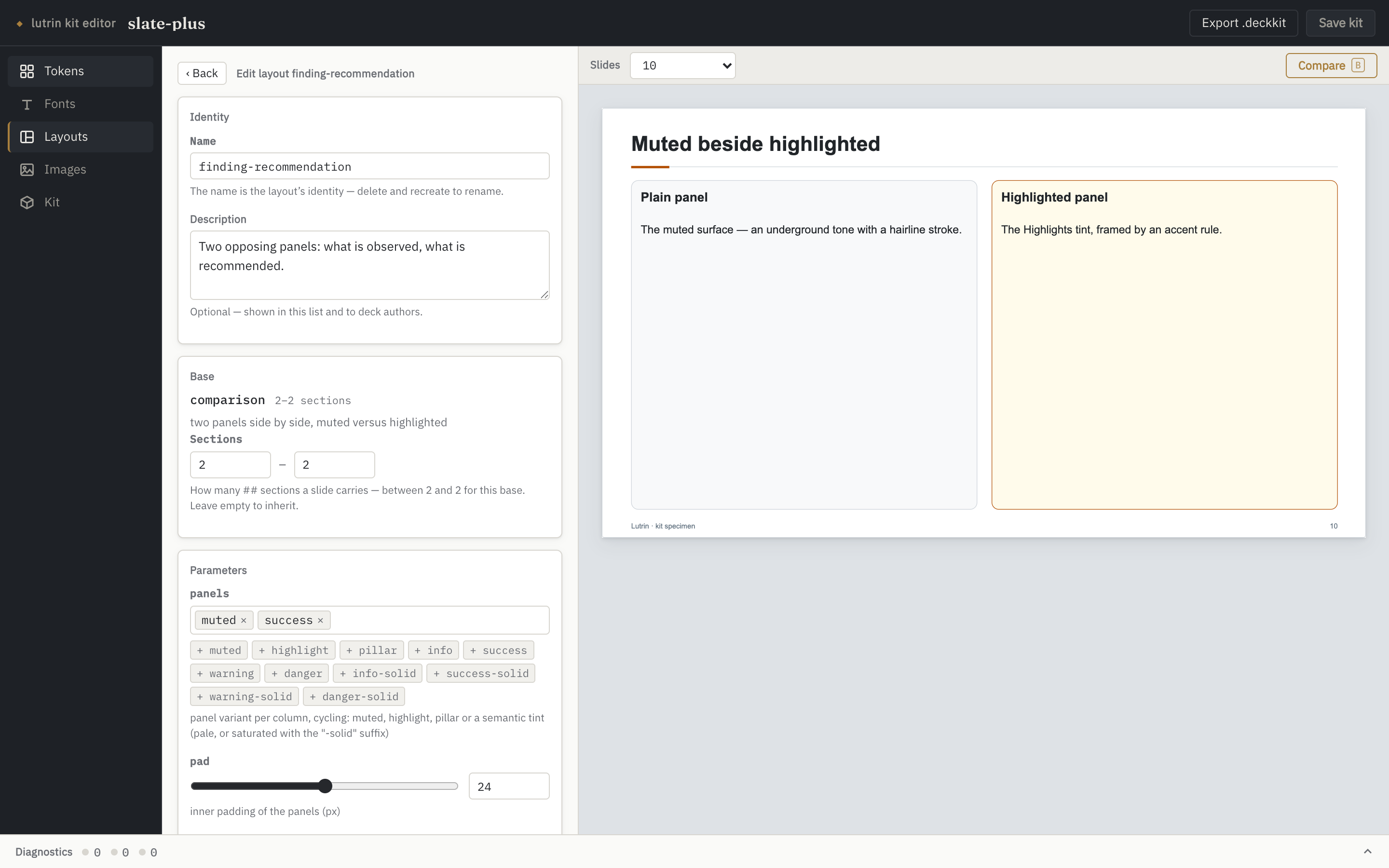Image resolution: width=1389 pixels, height=868 pixels.
Task: Add the success panel variant option
Action: coord(498,650)
